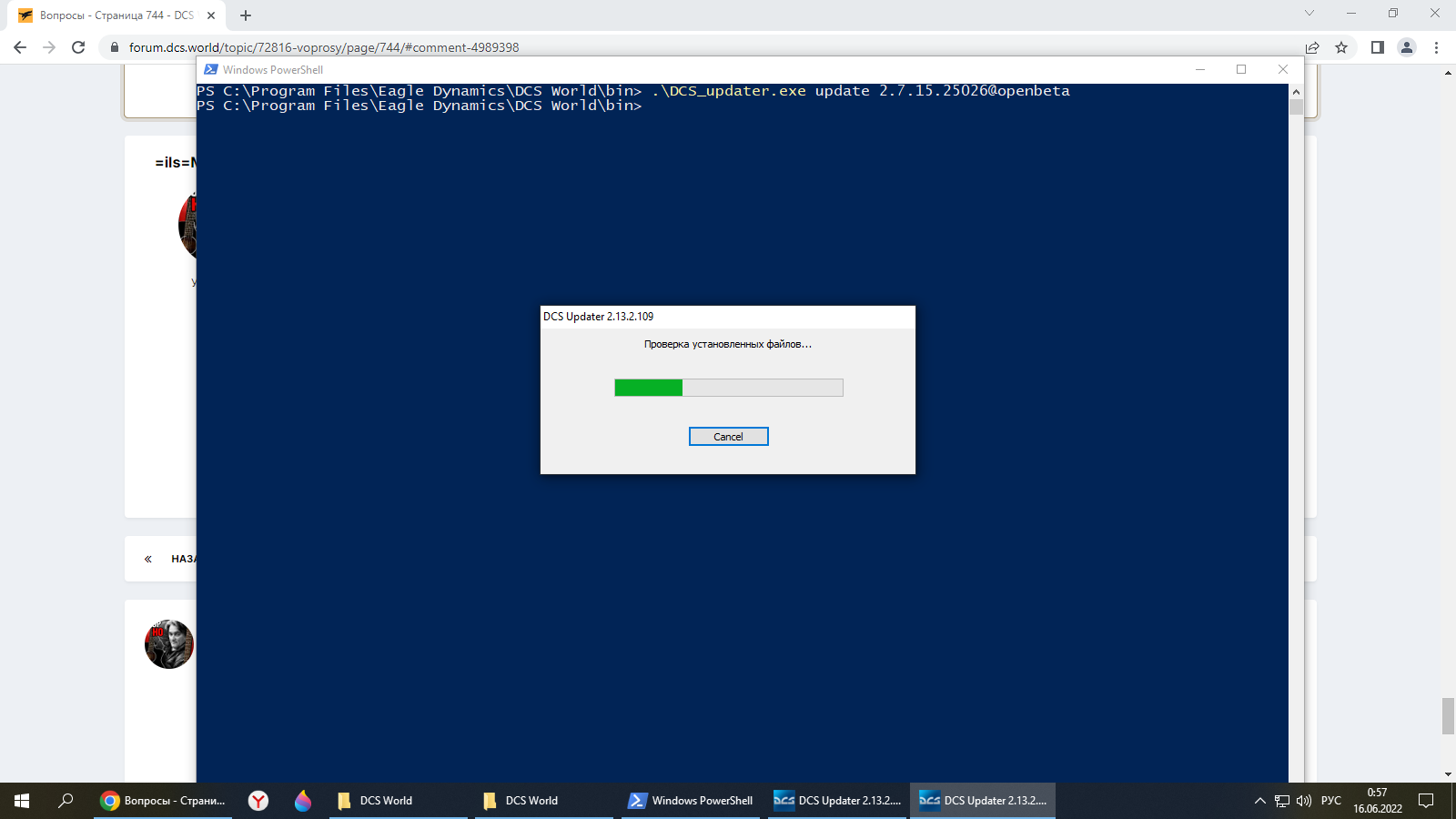Viewport: 1456px width, 819px height.
Task: Open Chrome side panel
Action: click(x=1378, y=47)
